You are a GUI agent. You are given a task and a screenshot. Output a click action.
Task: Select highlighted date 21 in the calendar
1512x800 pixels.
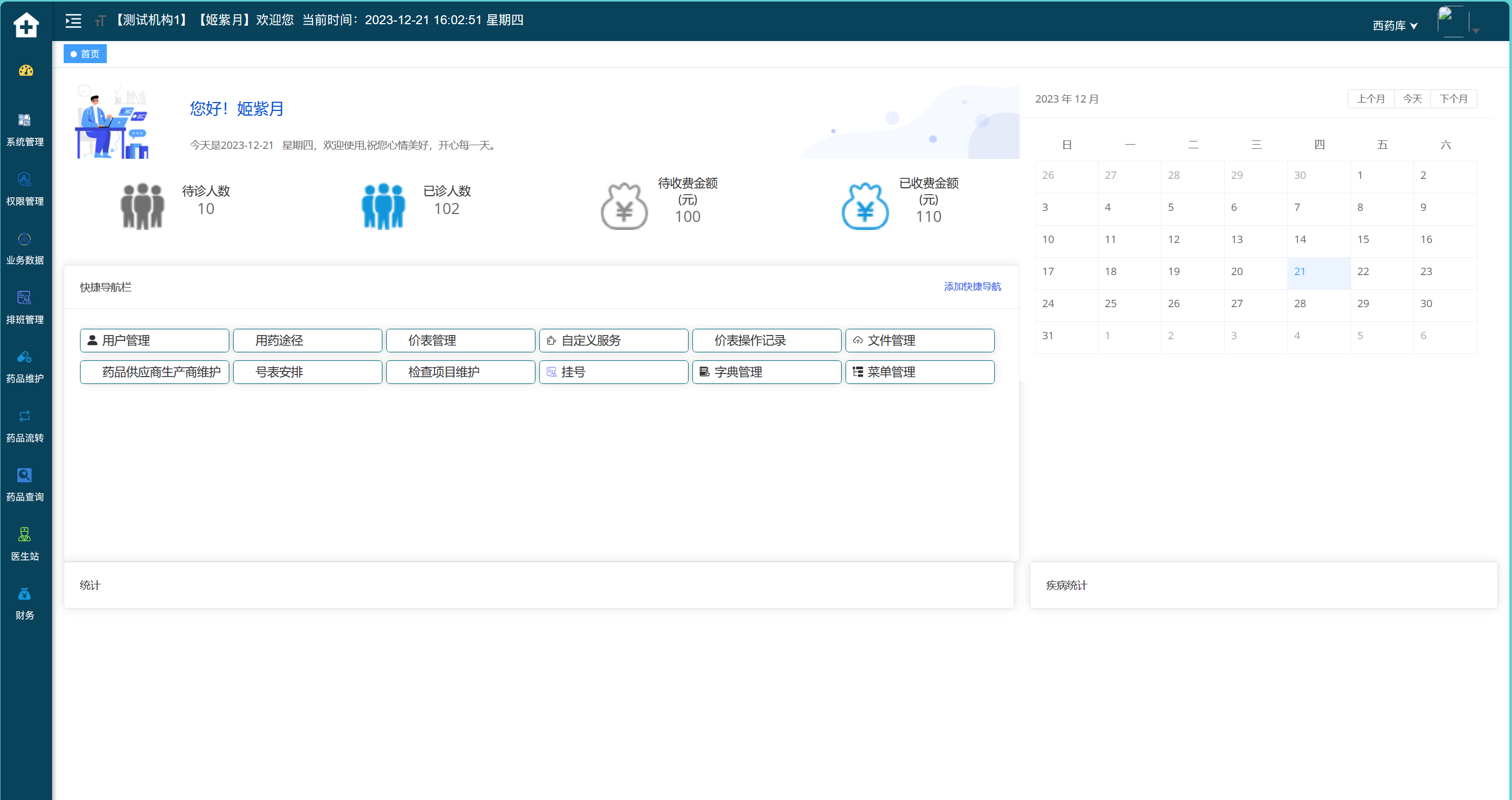coord(1319,273)
